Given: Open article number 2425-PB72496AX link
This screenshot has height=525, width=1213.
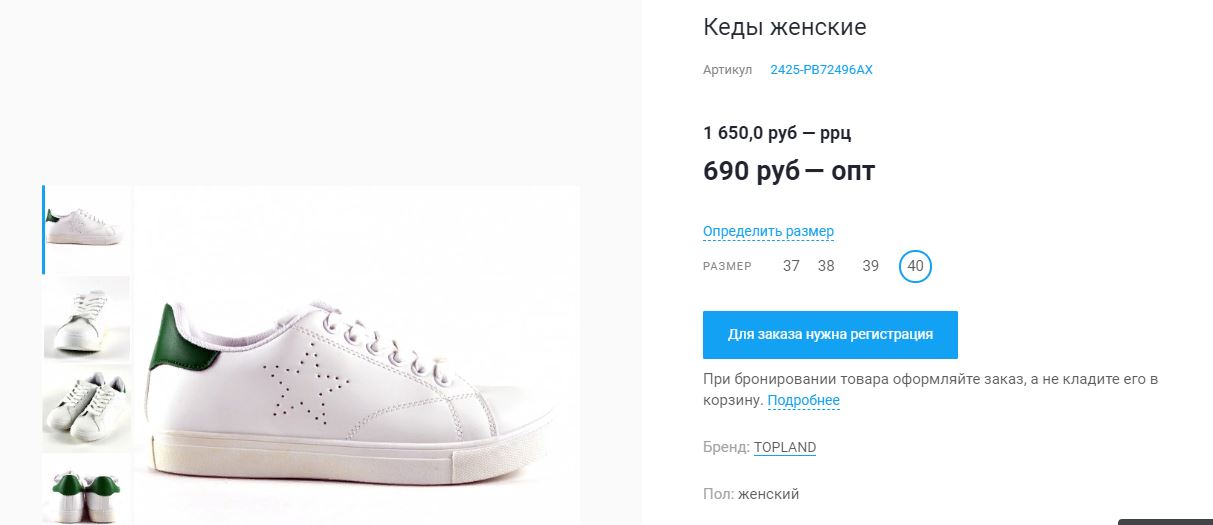Looking at the screenshot, I should pyautogui.click(x=821, y=70).
